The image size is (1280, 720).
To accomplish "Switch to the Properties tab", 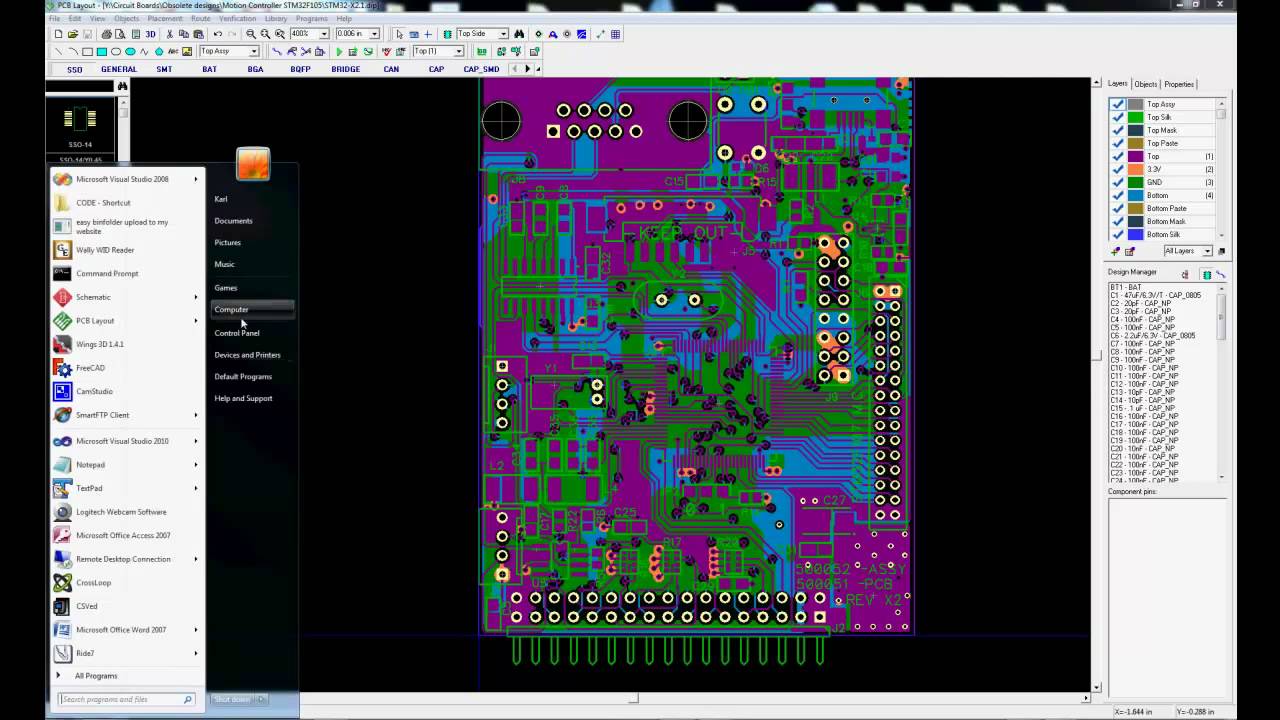I will coord(1179,84).
